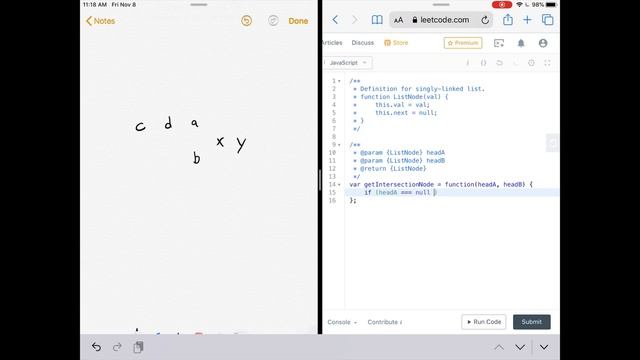
Task: Click the side panel tab at editor's right edge
Action: coord(552,142)
